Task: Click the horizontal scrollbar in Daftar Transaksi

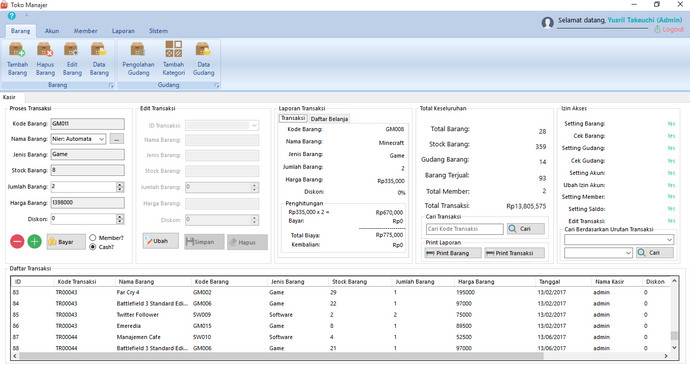Action: click(282, 356)
